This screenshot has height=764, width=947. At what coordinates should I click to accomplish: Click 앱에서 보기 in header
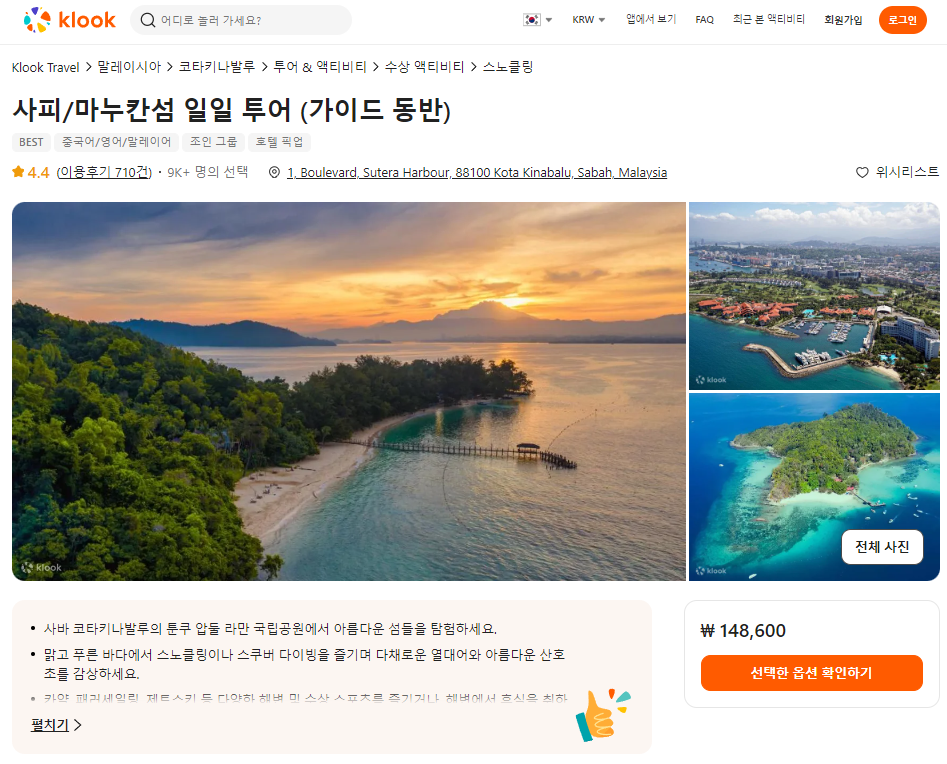tap(651, 19)
